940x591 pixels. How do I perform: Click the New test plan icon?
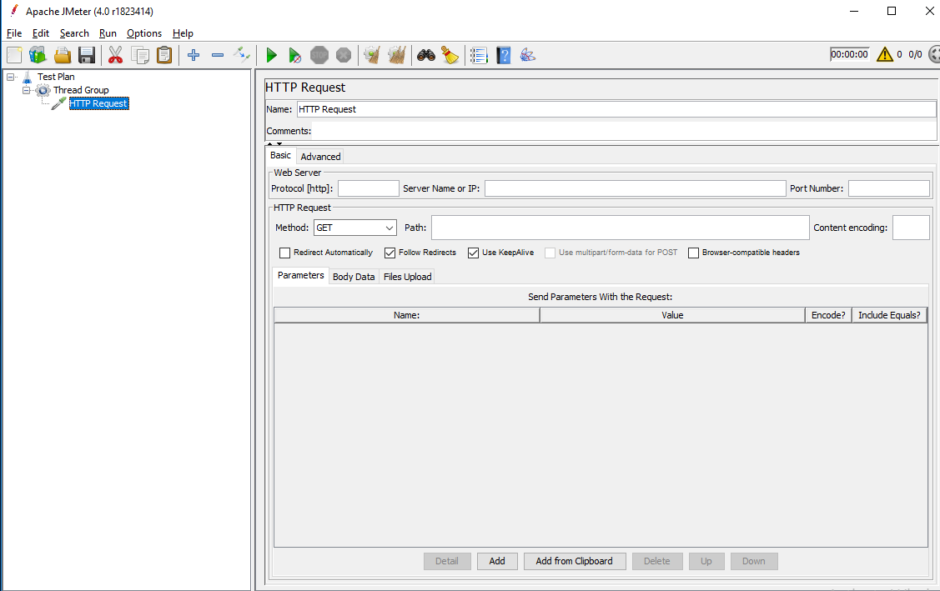click(14, 55)
